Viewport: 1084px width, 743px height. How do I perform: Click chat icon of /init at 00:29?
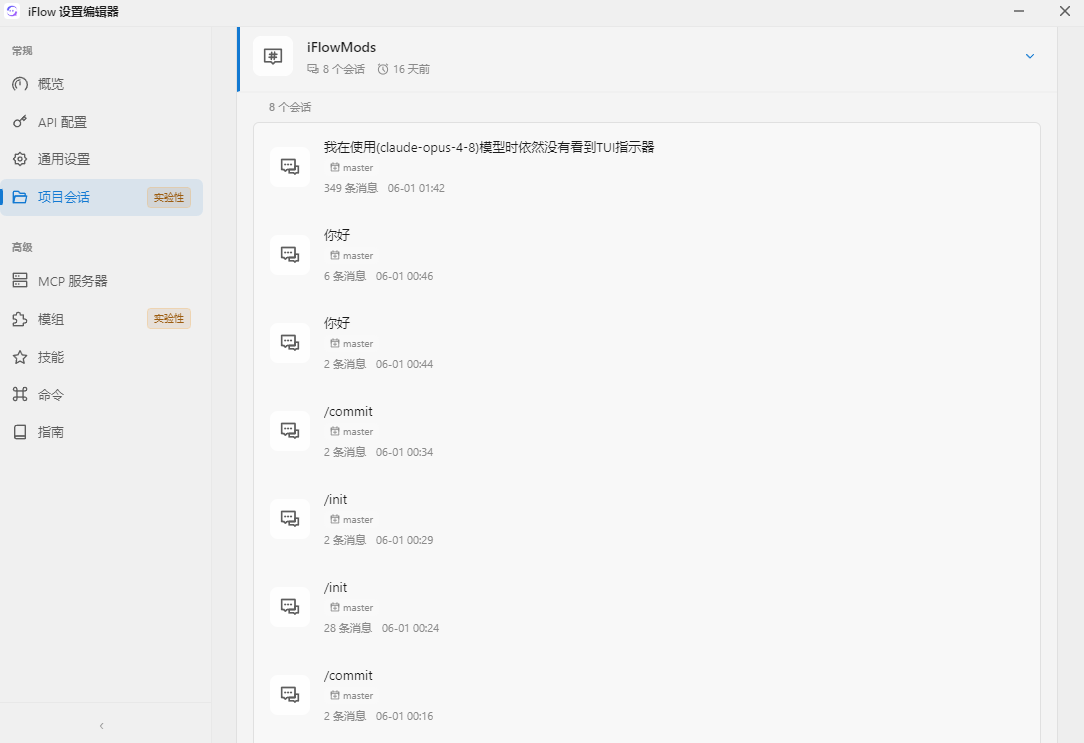(x=290, y=518)
